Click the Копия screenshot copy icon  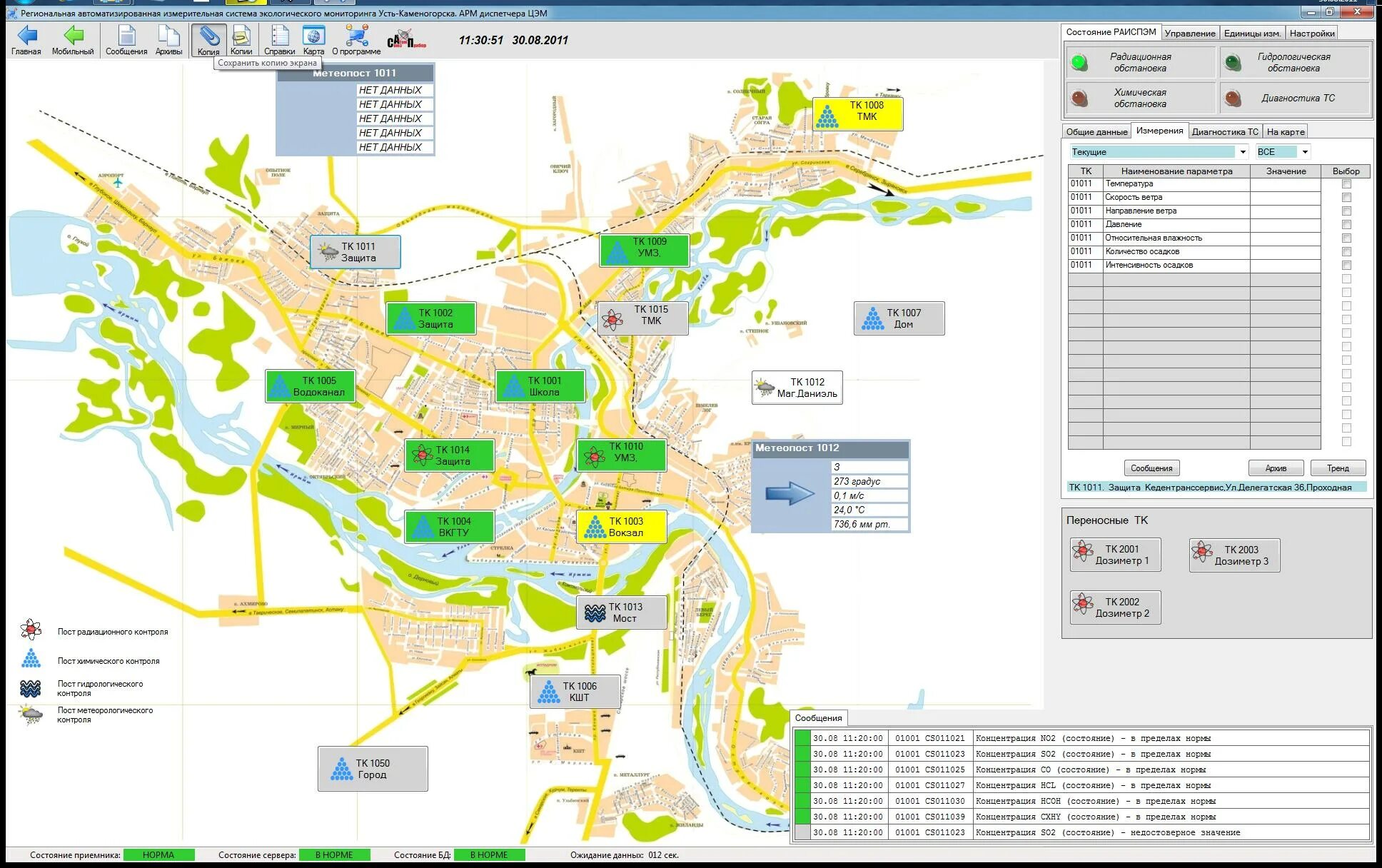point(208,36)
